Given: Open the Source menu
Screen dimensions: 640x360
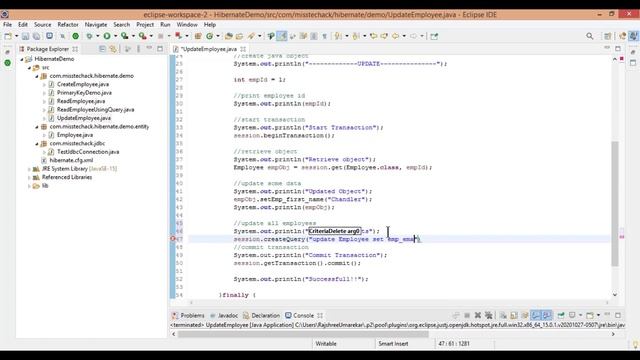Looking at the screenshot, I should 42,25.
